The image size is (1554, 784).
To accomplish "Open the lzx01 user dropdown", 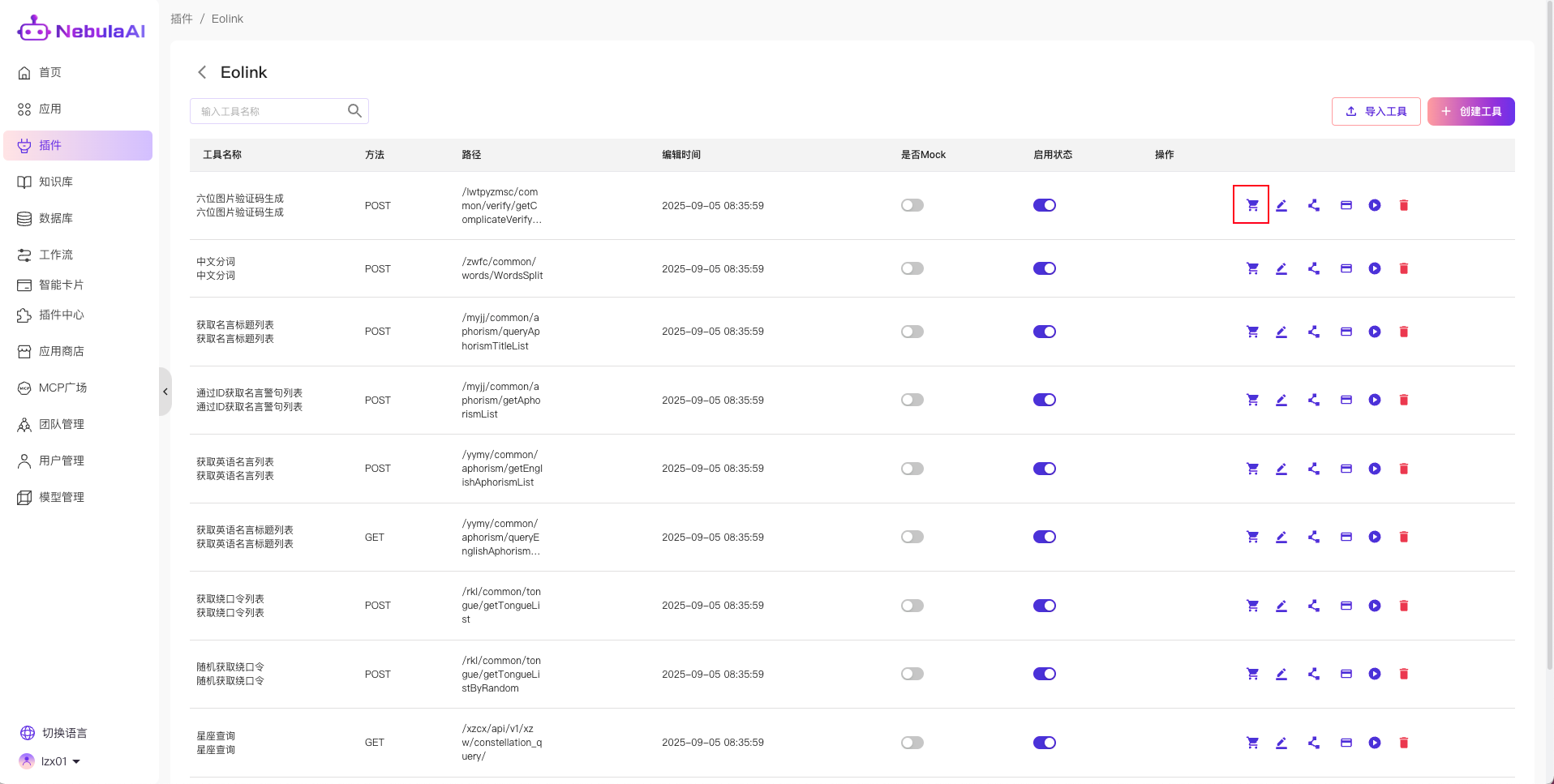I will pyautogui.click(x=50, y=761).
